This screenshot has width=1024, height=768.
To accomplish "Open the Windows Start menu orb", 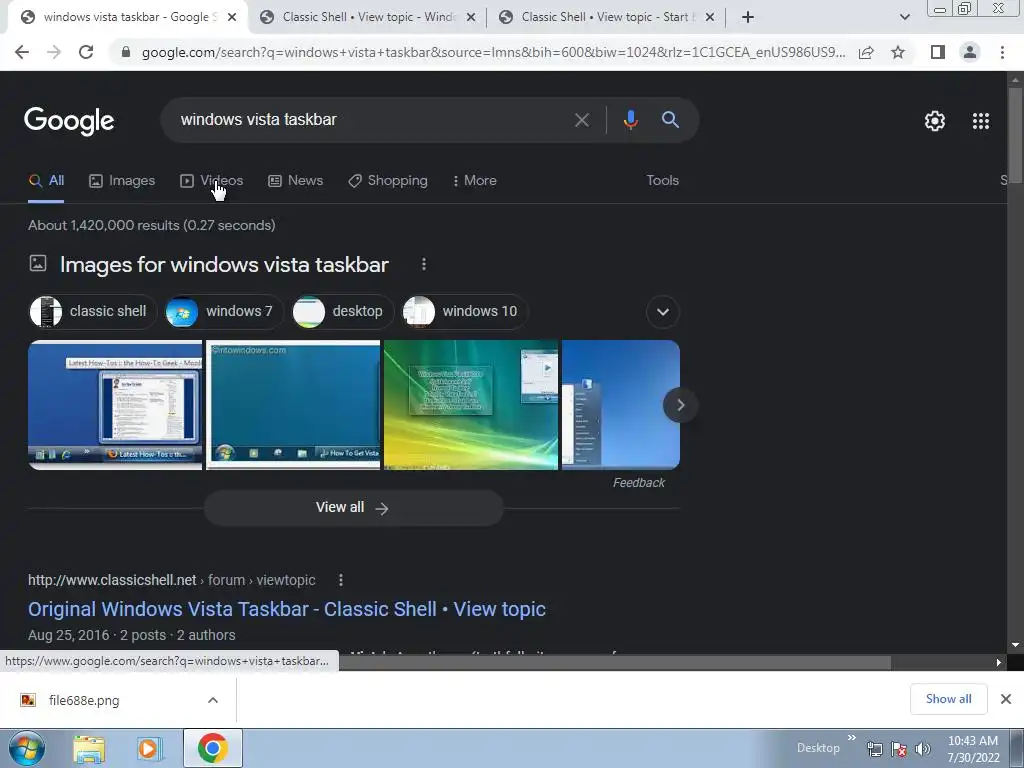I will click(27, 748).
